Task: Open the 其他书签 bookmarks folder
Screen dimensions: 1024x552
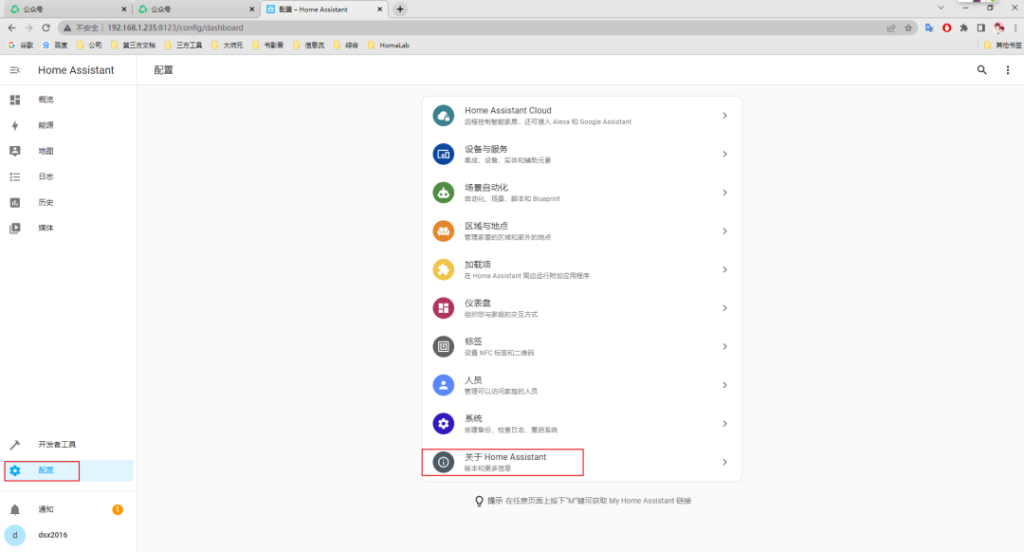Action: pos(1002,45)
